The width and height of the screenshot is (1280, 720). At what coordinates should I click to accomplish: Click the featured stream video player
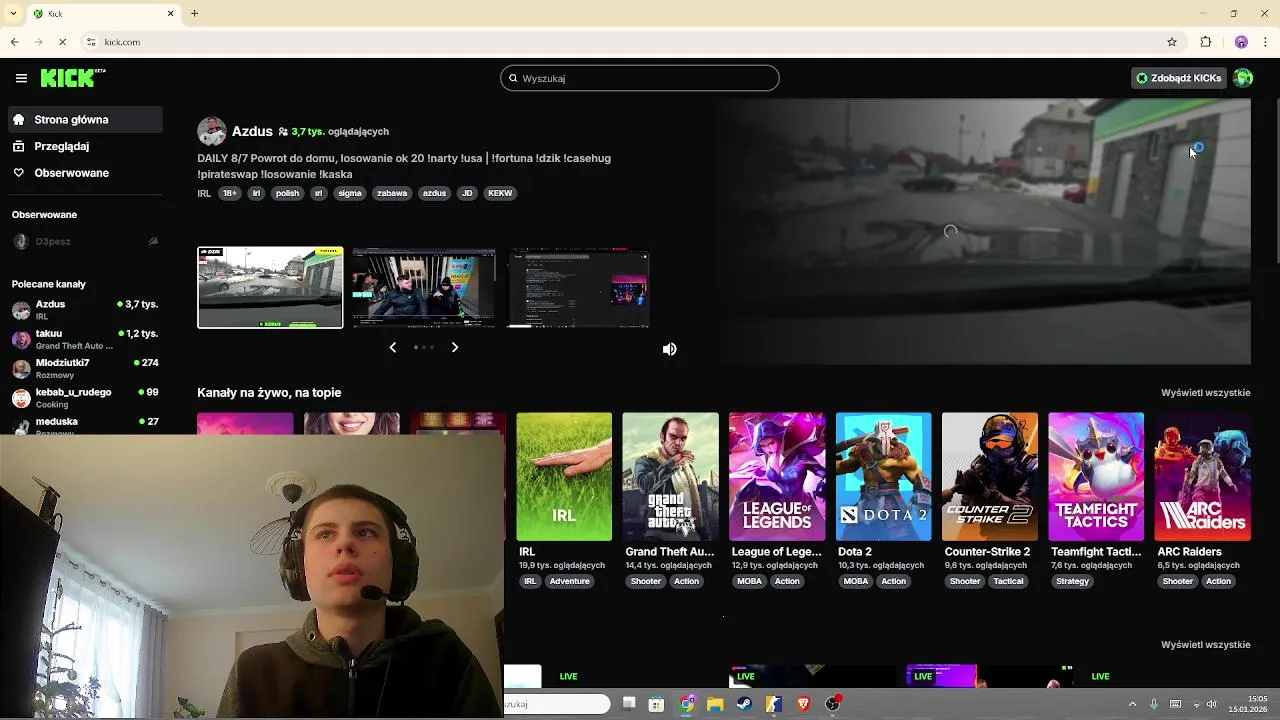[950, 231]
